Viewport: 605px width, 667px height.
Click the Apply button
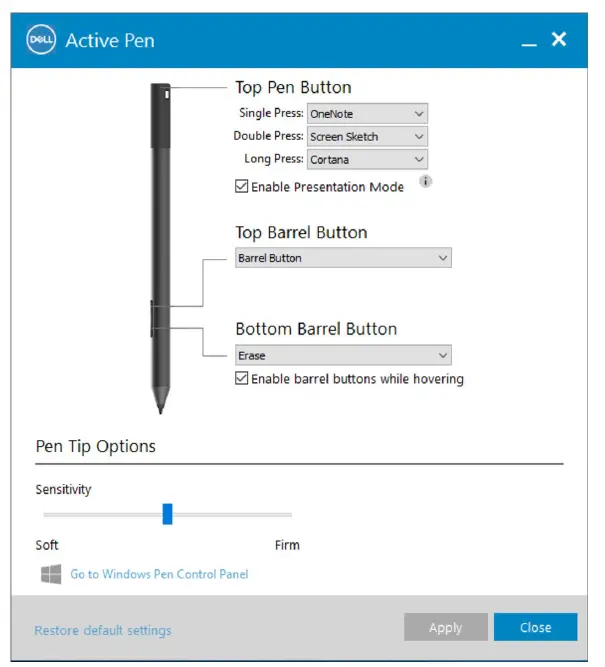click(x=445, y=627)
